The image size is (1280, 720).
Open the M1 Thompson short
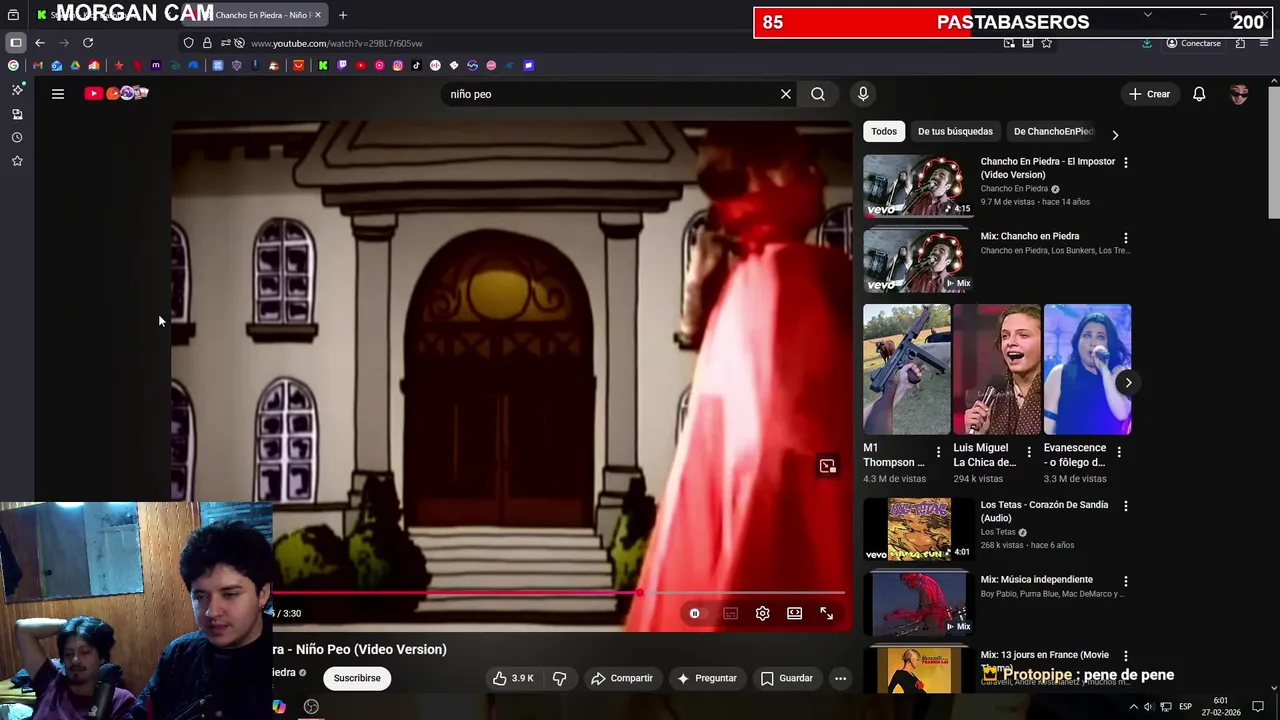coord(907,369)
